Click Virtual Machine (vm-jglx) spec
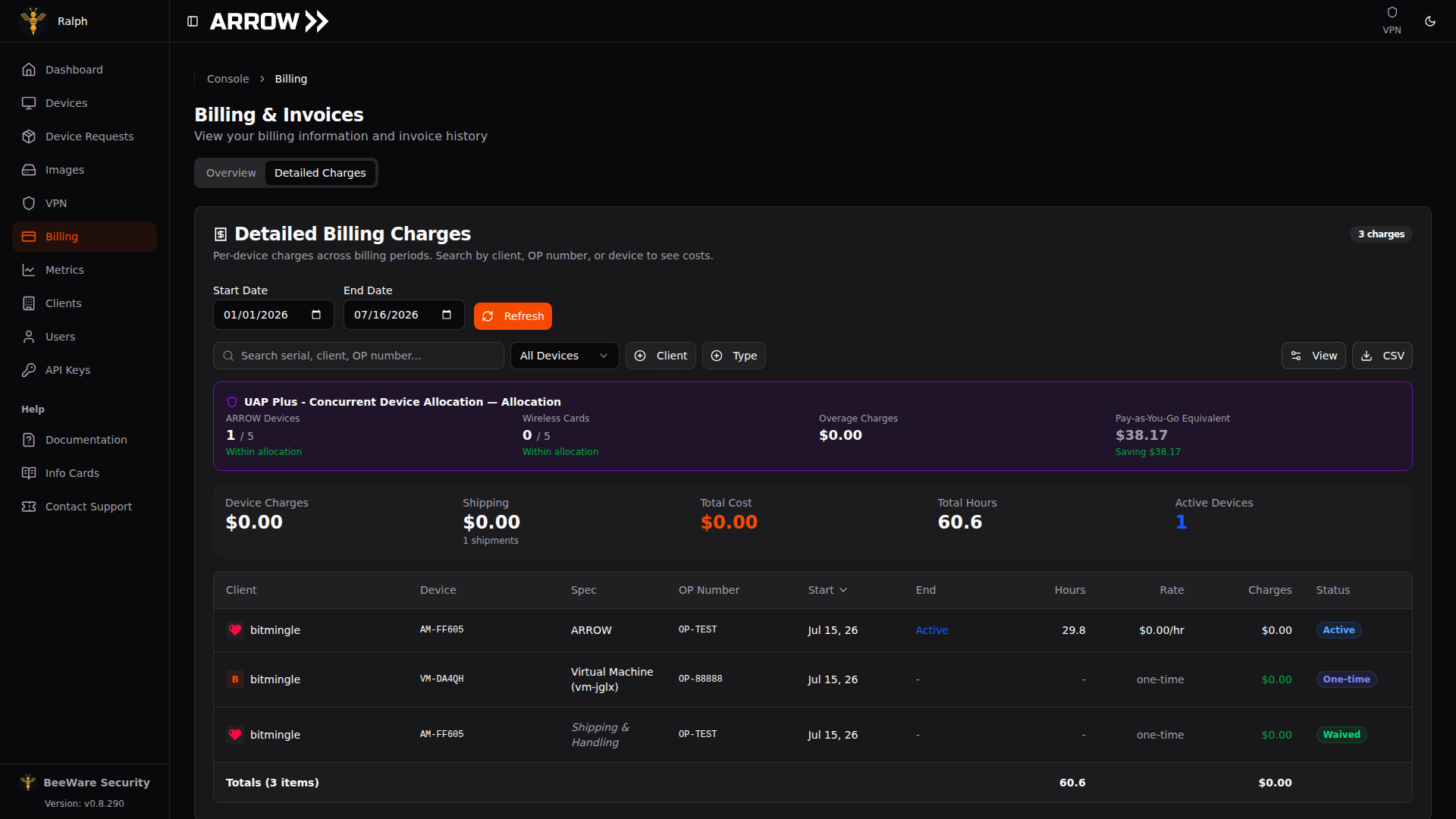This screenshot has width=1456, height=819. coord(612,679)
